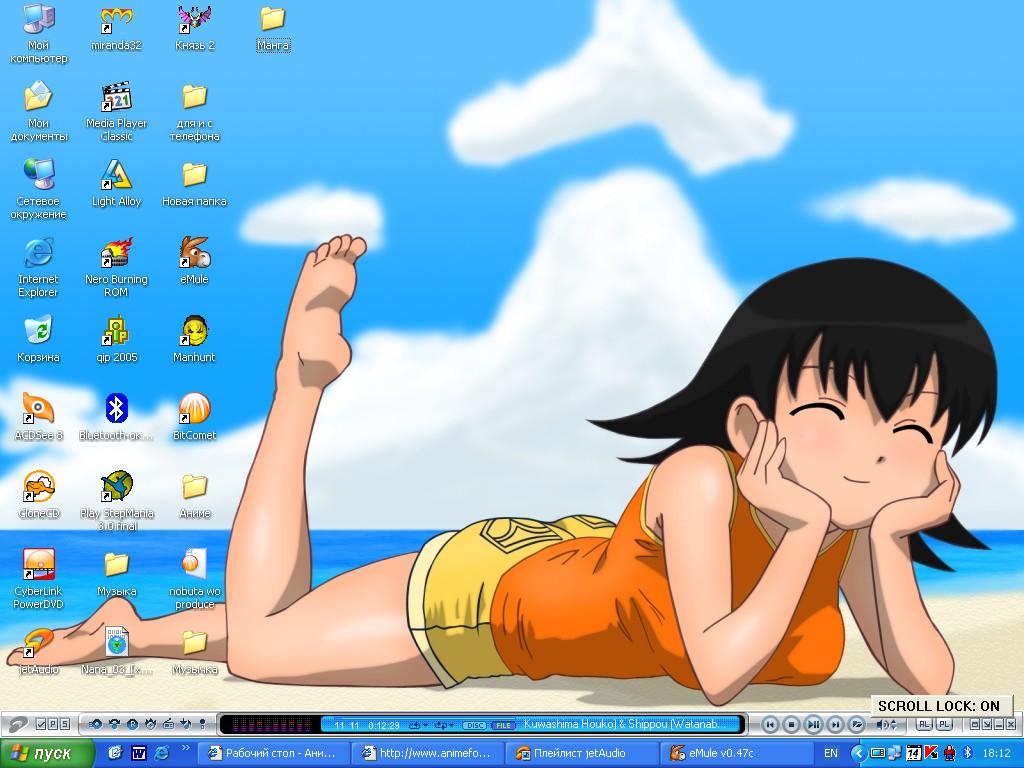Click the jetAudio music download icon
This screenshot has height=768, width=1024.
(x=185, y=724)
